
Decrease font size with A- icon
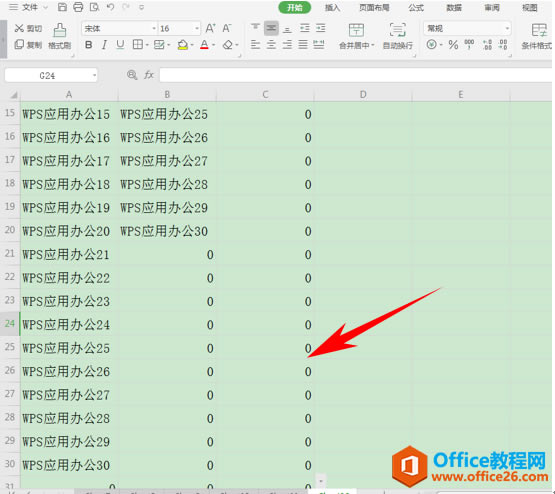click(x=227, y=28)
